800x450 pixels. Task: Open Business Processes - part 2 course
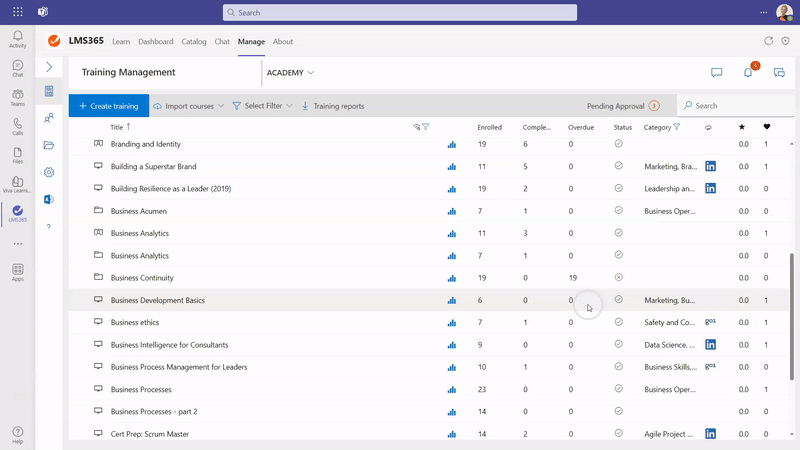(154, 411)
